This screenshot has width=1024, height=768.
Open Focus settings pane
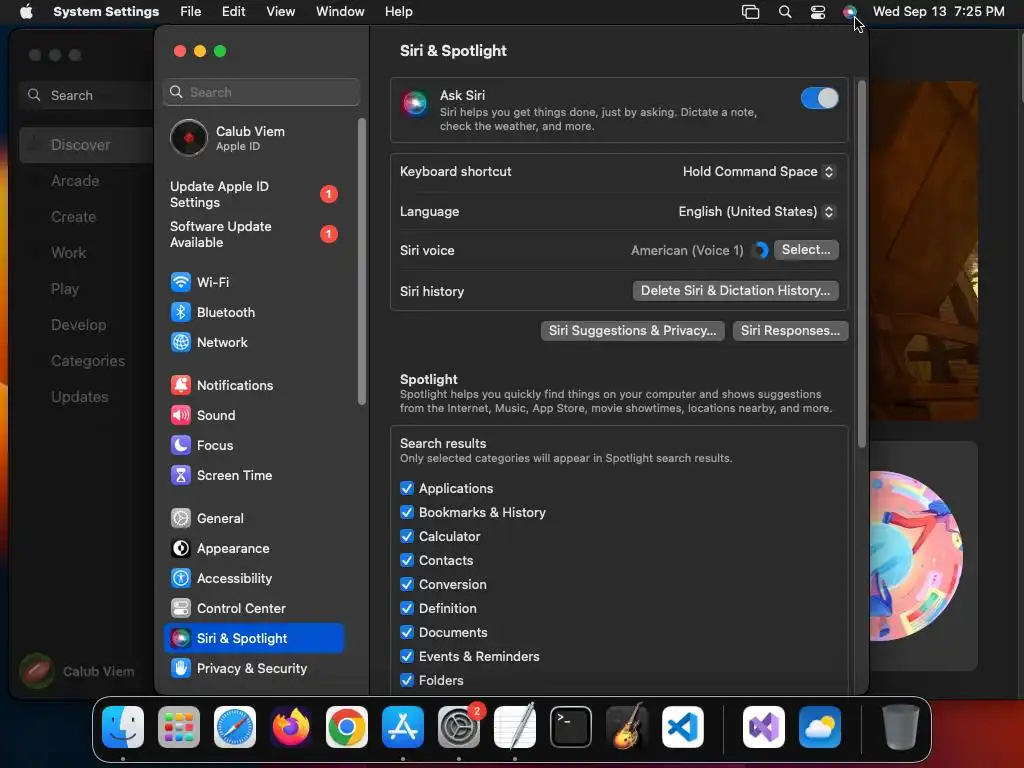(x=253, y=445)
